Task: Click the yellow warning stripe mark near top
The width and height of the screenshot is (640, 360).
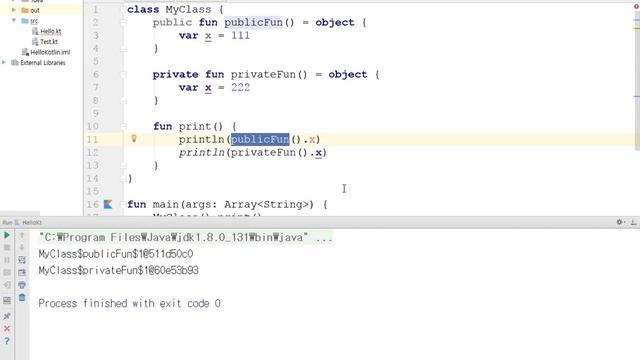Action: pyautogui.click(x=637, y=28)
